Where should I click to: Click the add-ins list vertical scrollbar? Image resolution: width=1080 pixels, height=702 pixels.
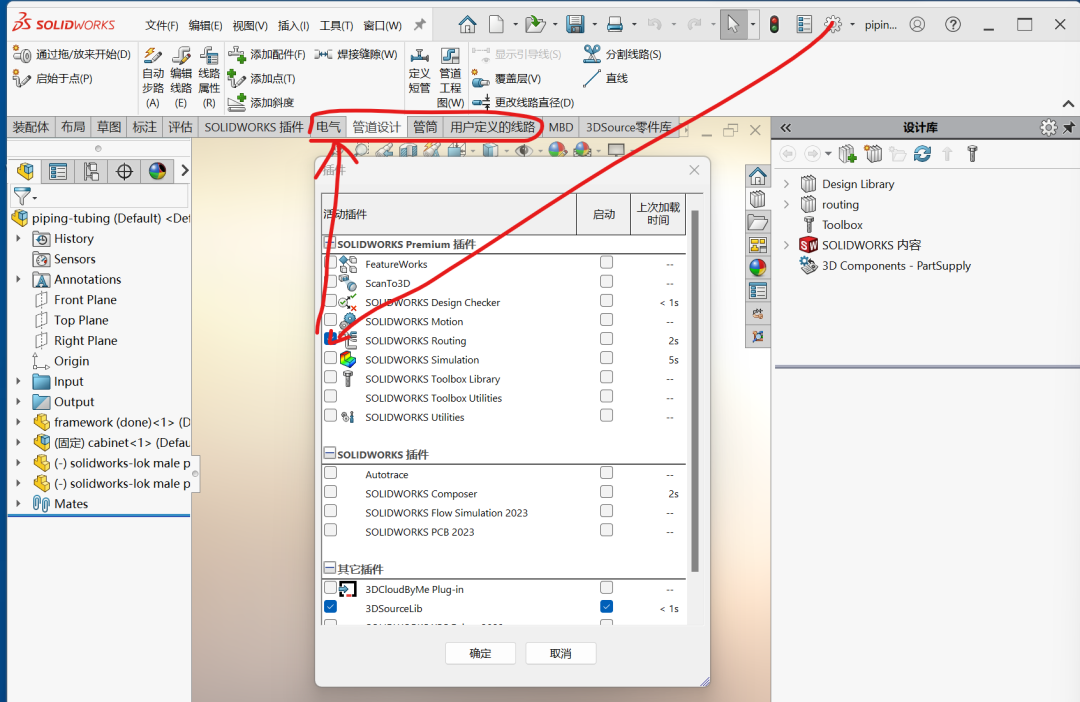(694, 391)
